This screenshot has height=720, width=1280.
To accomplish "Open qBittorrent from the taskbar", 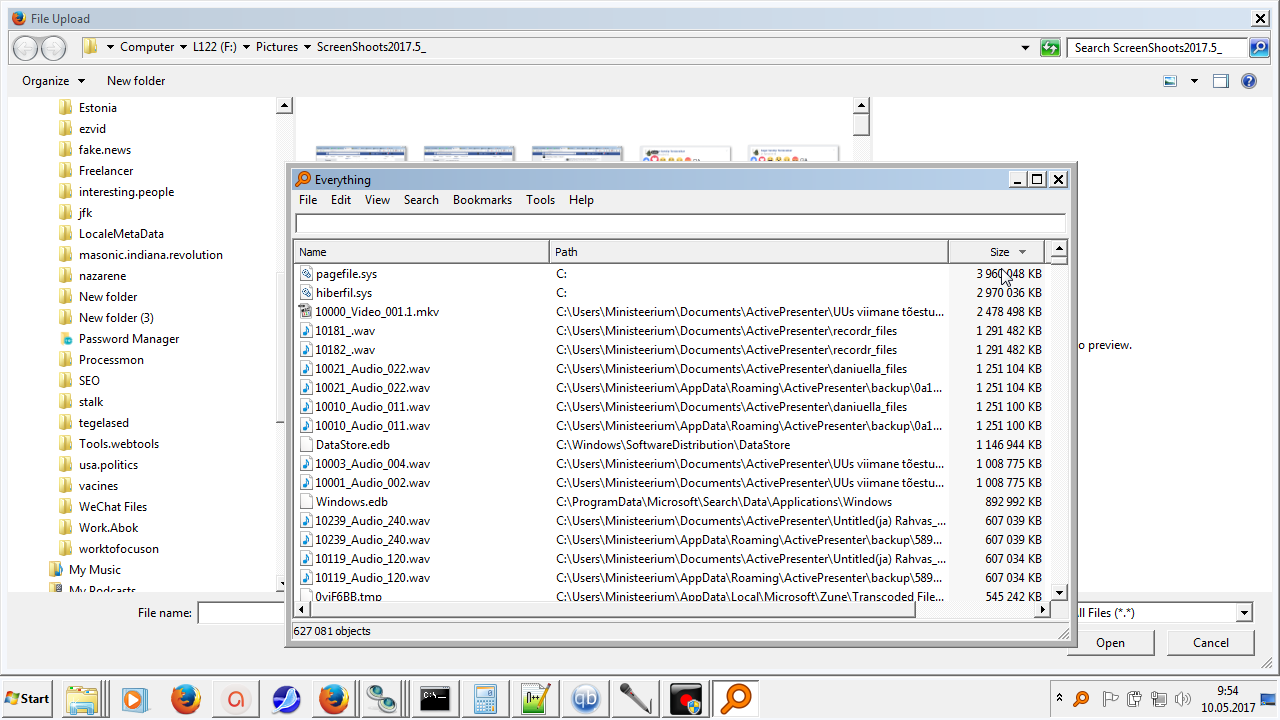I will point(586,699).
